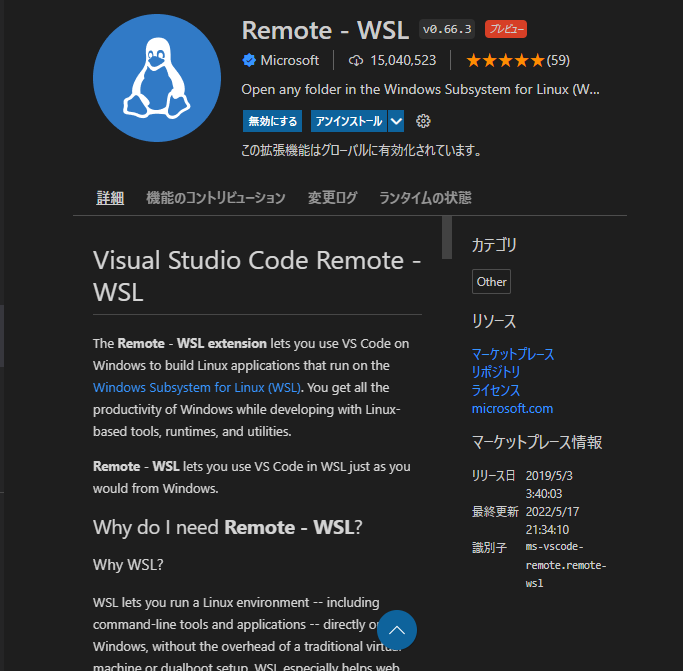Click the ms-vscode-remote.remote-wsl identifier
Image resolution: width=683 pixels, height=671 pixels.
(566, 565)
